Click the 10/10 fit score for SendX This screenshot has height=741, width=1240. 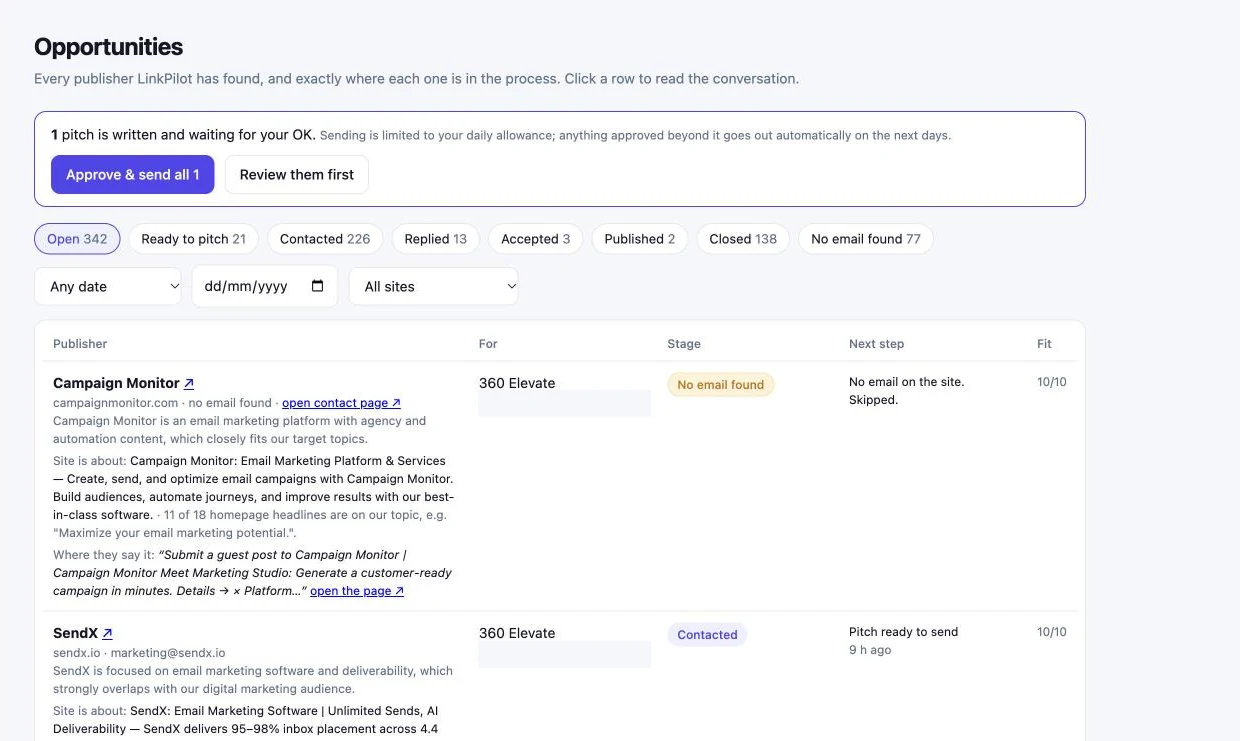tap(1052, 632)
